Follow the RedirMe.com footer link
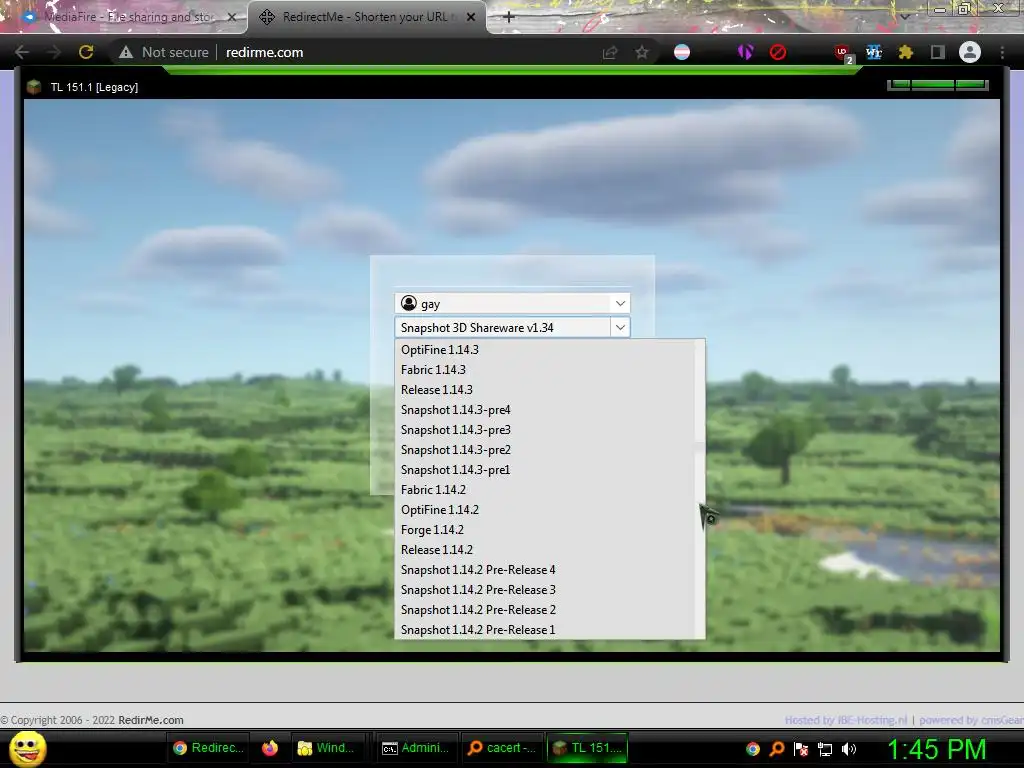 [x=151, y=720]
